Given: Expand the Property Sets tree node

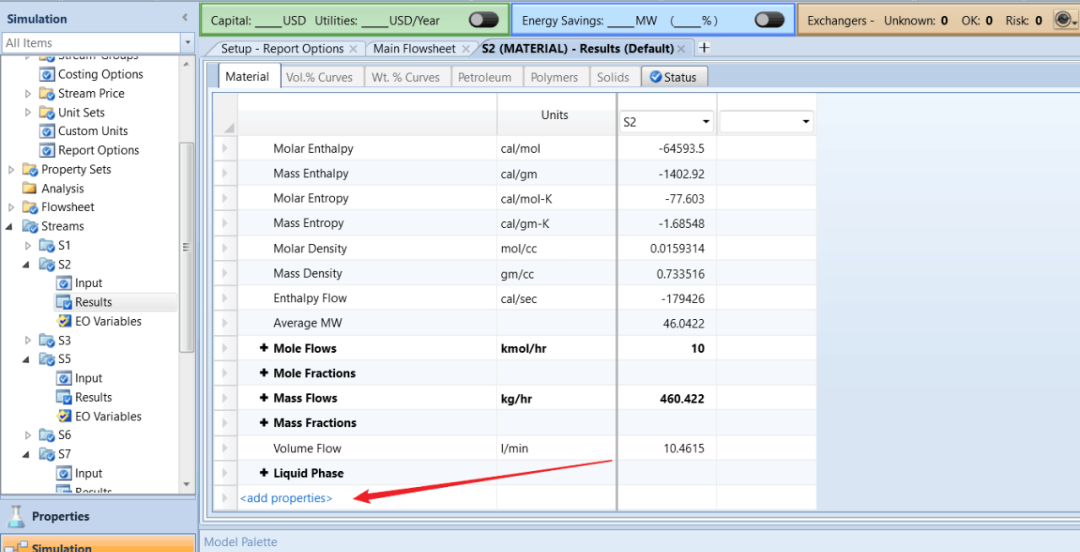Looking at the screenshot, I should [x=11, y=169].
